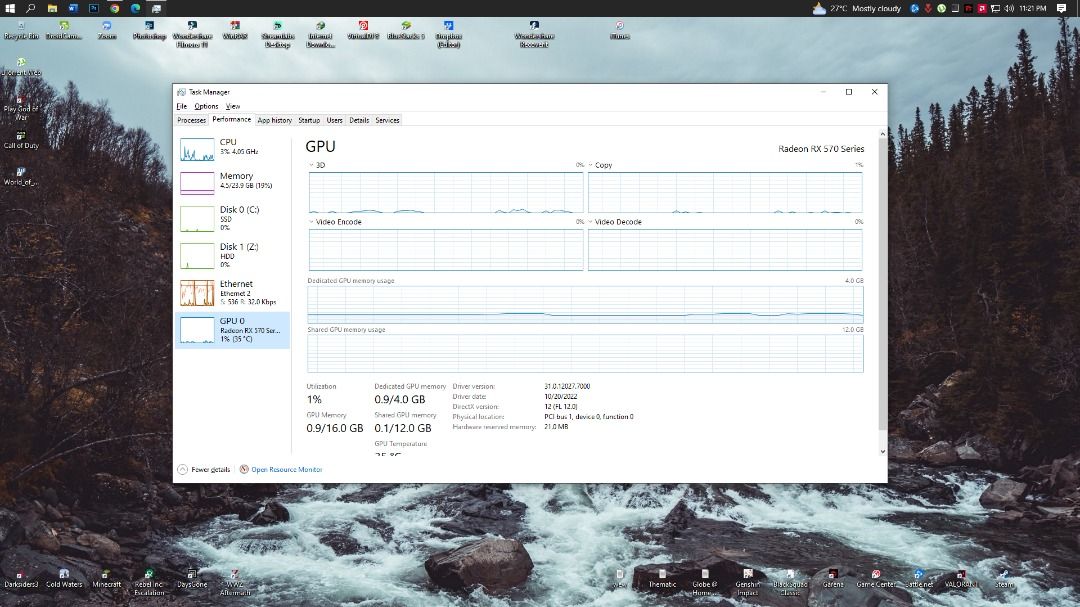The height and width of the screenshot is (607, 1080).
Task: Click the Recycle Bin desktop icon
Action: coord(21,30)
